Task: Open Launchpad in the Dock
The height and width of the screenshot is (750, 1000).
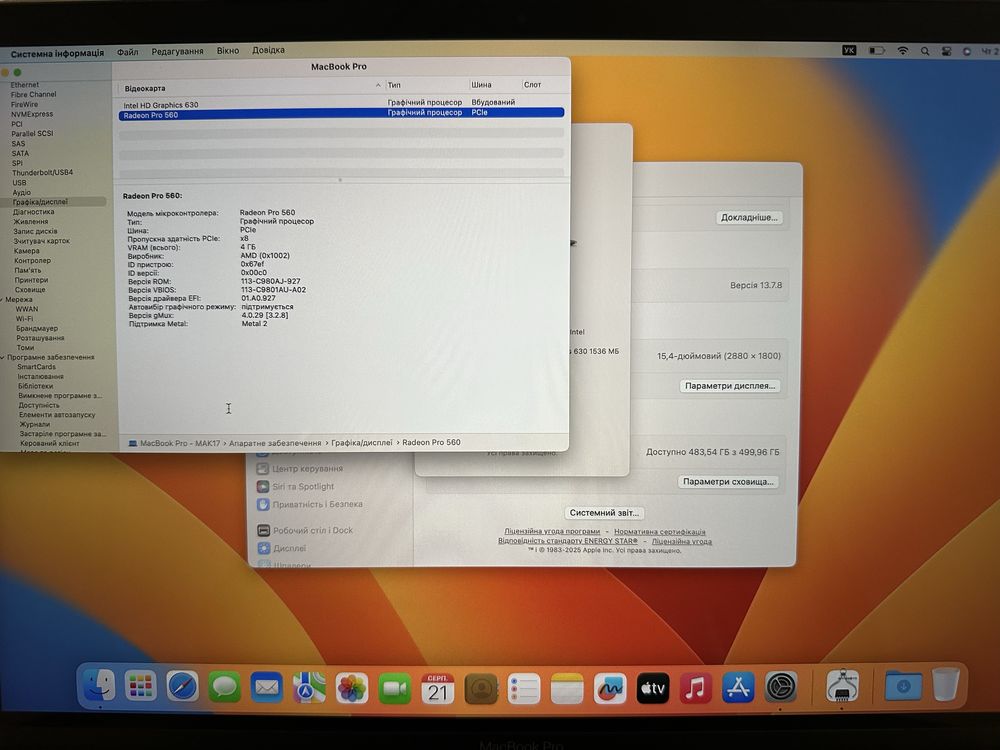Action: pyautogui.click(x=140, y=686)
